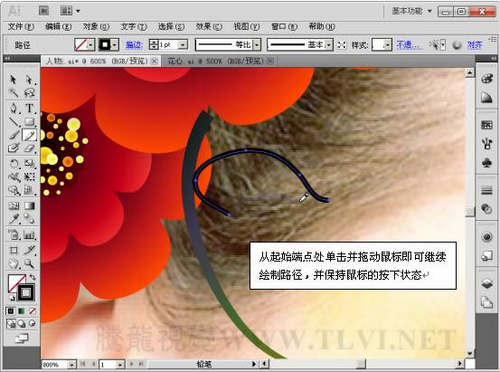Open the Layers panel icon

click(x=487, y=284)
